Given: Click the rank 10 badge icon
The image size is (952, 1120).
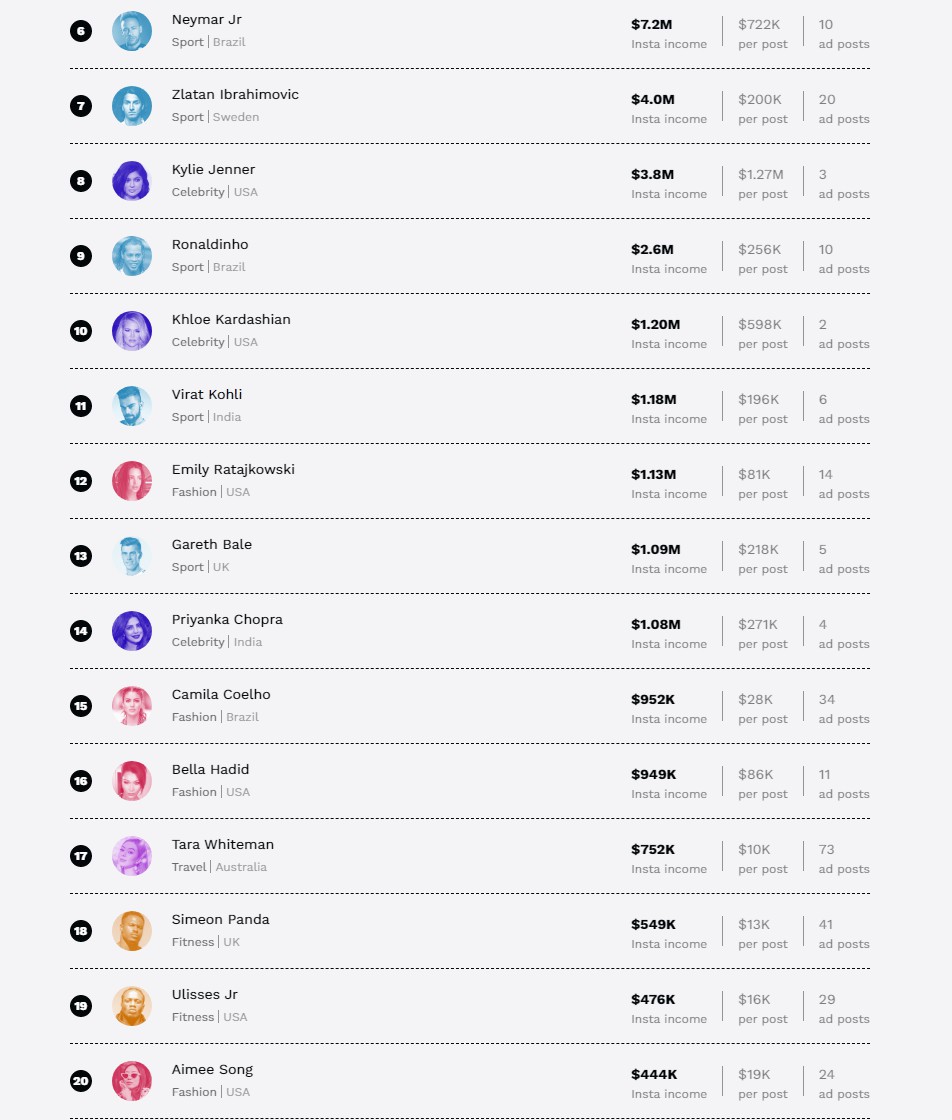Looking at the screenshot, I should [x=81, y=331].
